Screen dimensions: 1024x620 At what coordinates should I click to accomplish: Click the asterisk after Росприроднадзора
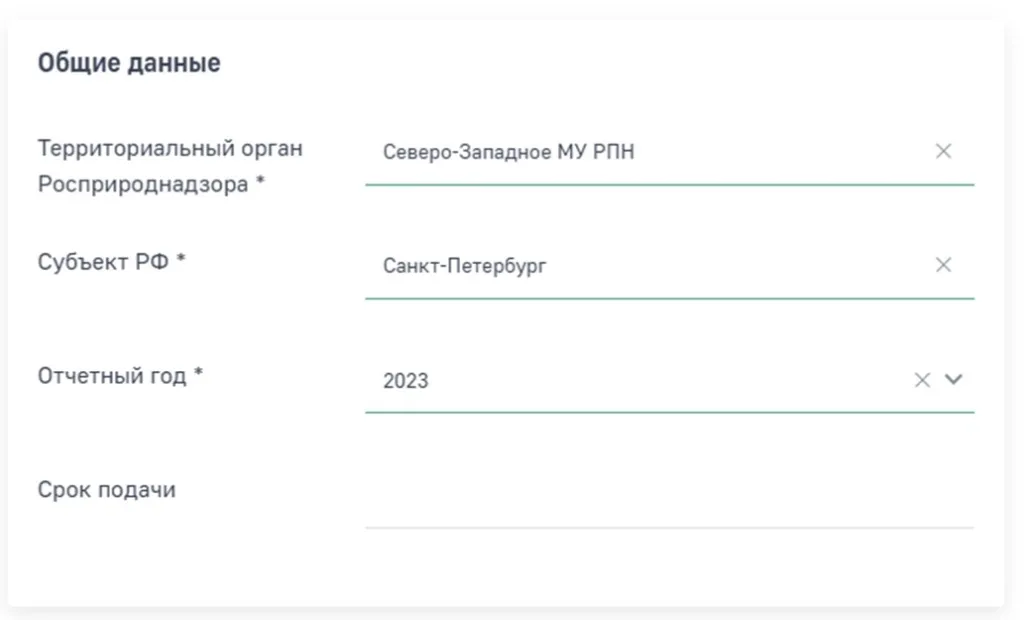260,181
